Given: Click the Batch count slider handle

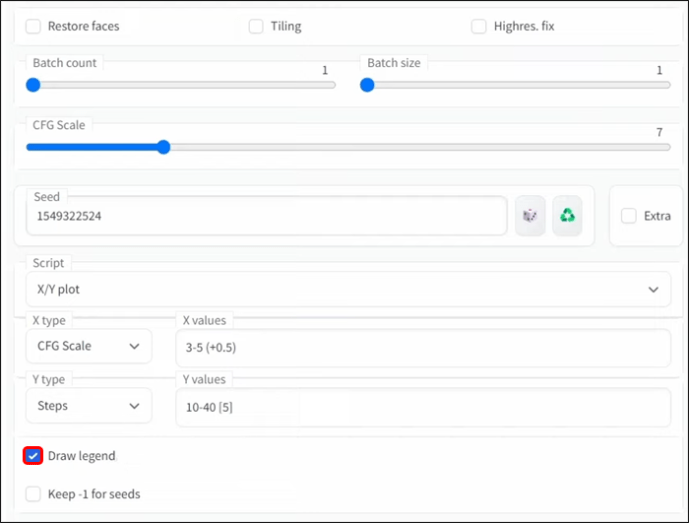Looking at the screenshot, I should [33, 85].
